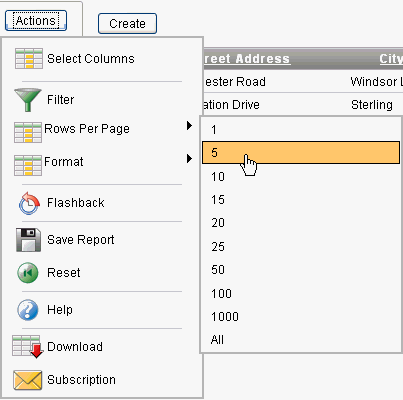The height and width of the screenshot is (400, 403).
Task: Click the Rows Per Page table icon
Action: 28,132
